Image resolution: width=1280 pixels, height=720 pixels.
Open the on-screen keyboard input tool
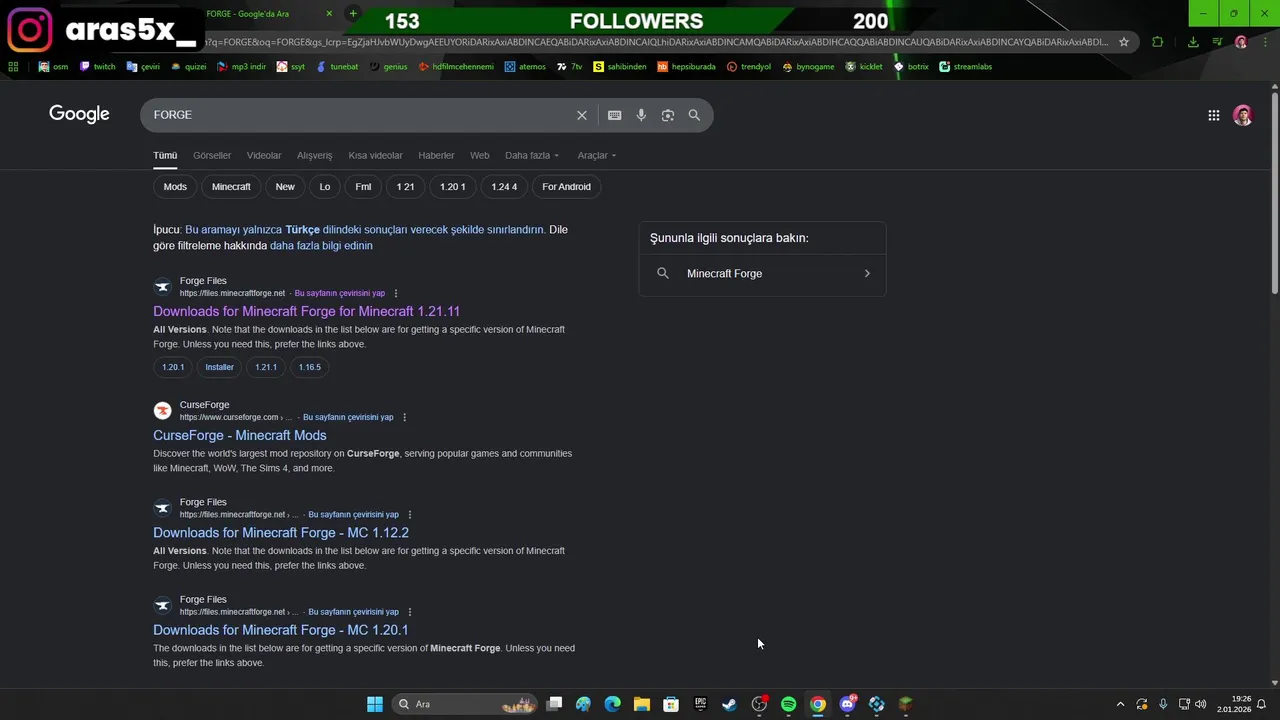615,115
